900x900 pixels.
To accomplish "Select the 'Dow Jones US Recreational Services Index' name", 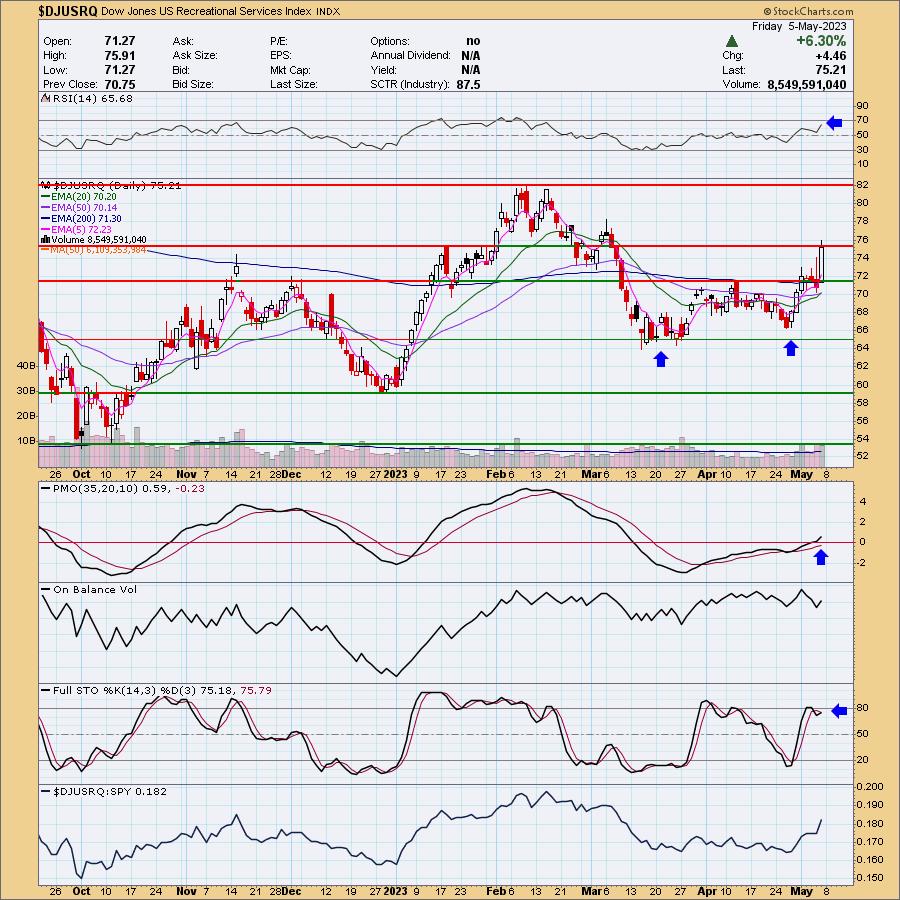I will coord(207,11).
